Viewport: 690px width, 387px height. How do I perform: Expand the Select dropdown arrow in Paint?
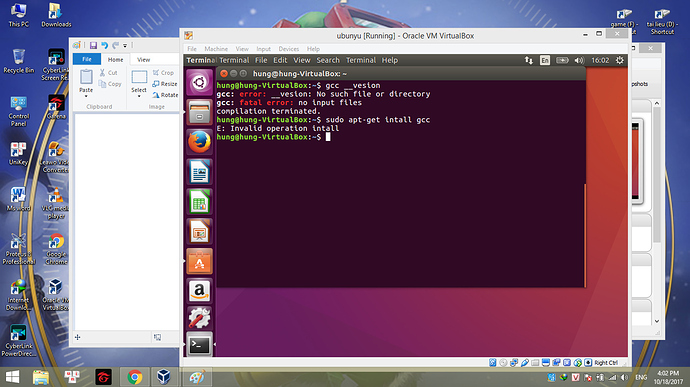(x=139, y=96)
